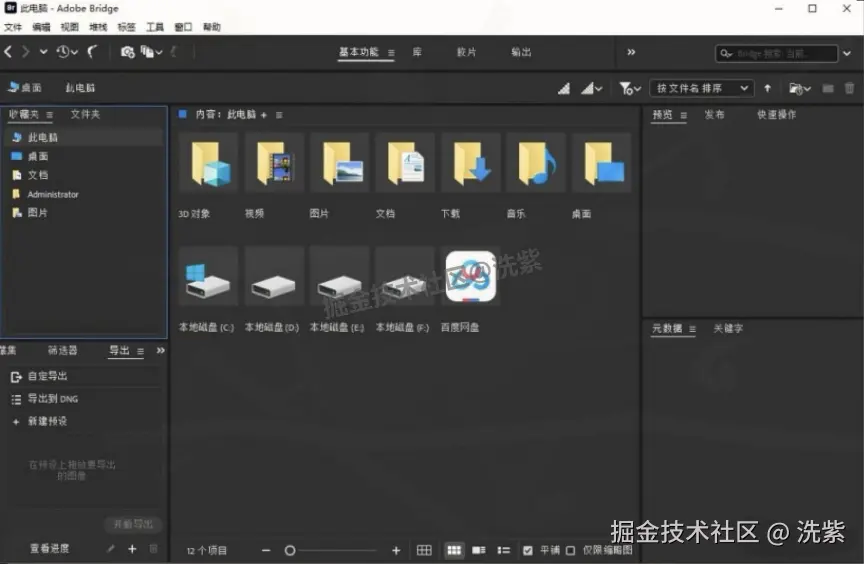This screenshot has width=864, height=564.
Task: Open the 收藏夹 panel menu icon
Action: [x=50, y=115]
